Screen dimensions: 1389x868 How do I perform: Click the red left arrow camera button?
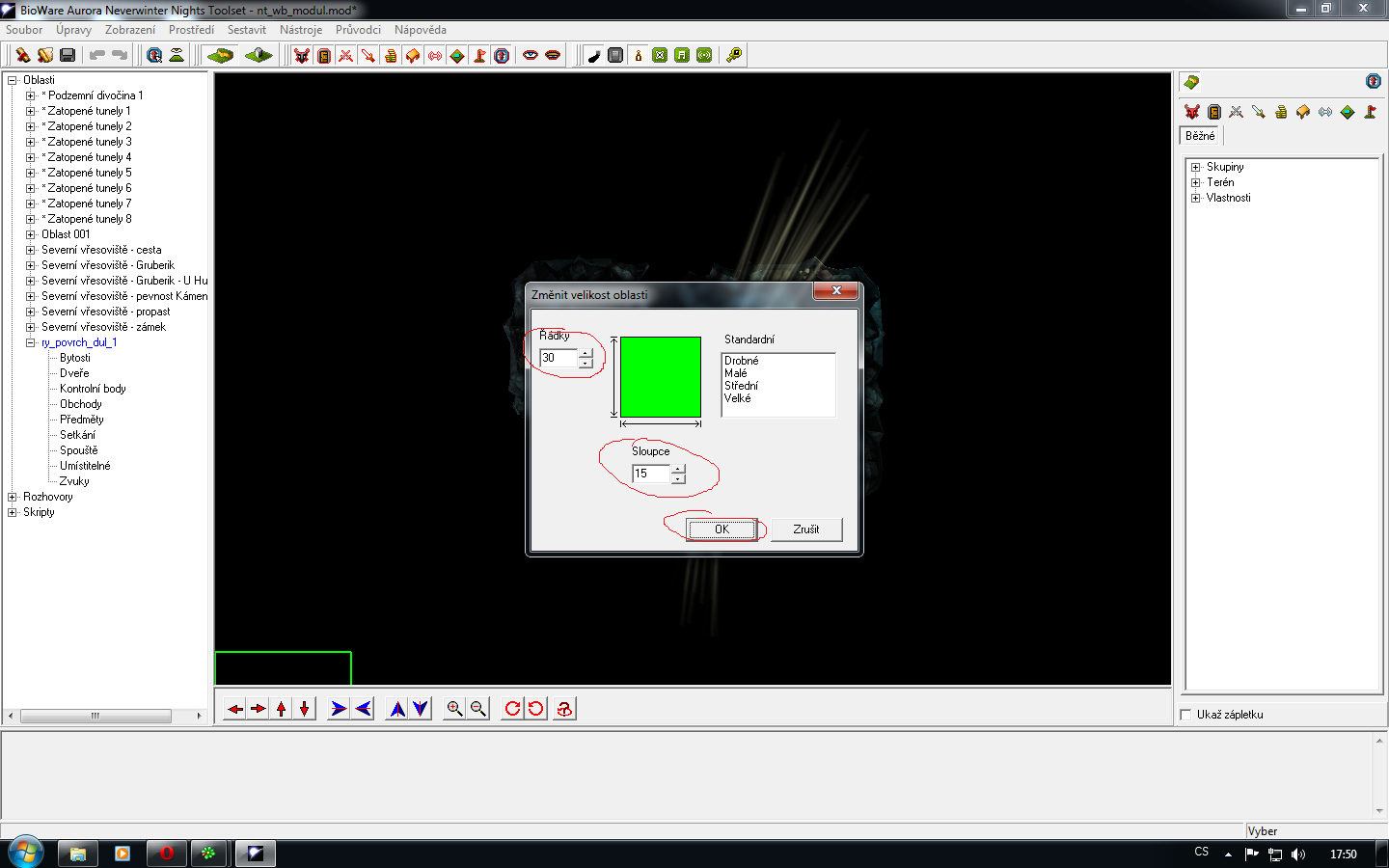[235, 709]
